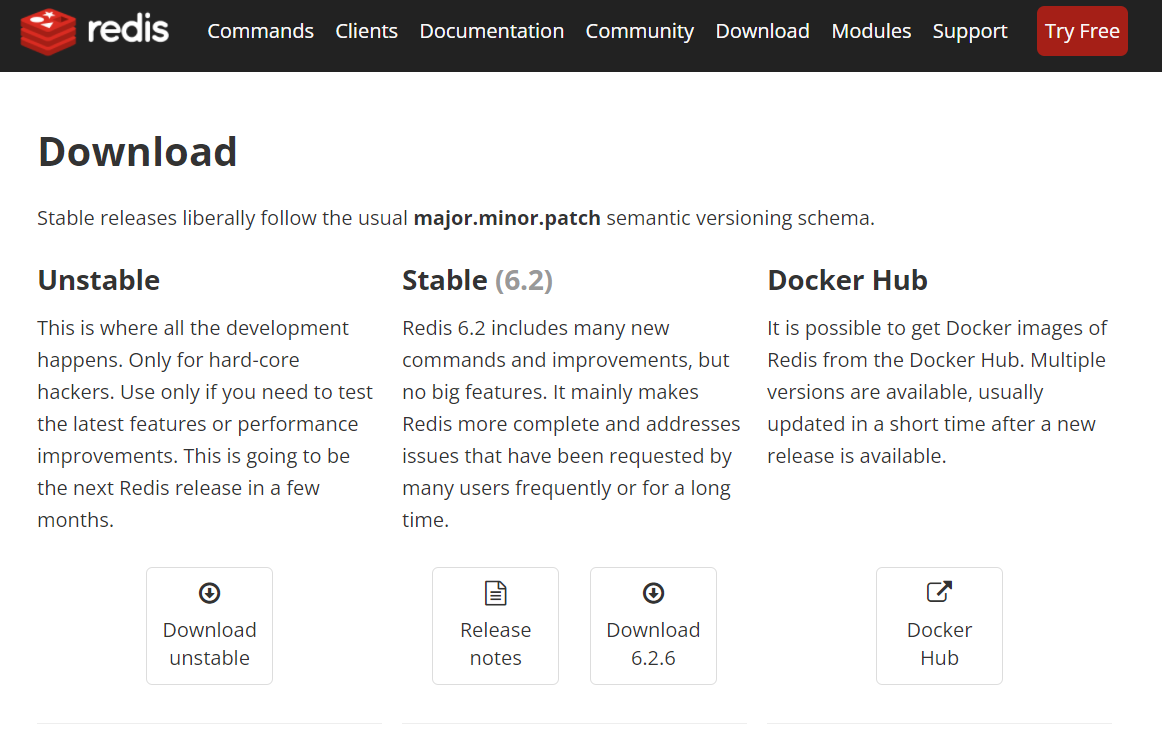Open the Release notes button text
Image resolution: width=1162 pixels, height=737 pixels.
[495, 644]
